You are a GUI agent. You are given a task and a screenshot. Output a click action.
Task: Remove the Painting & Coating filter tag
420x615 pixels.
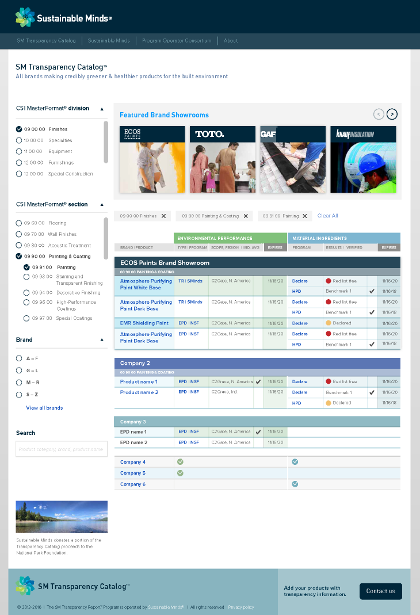coord(246,216)
